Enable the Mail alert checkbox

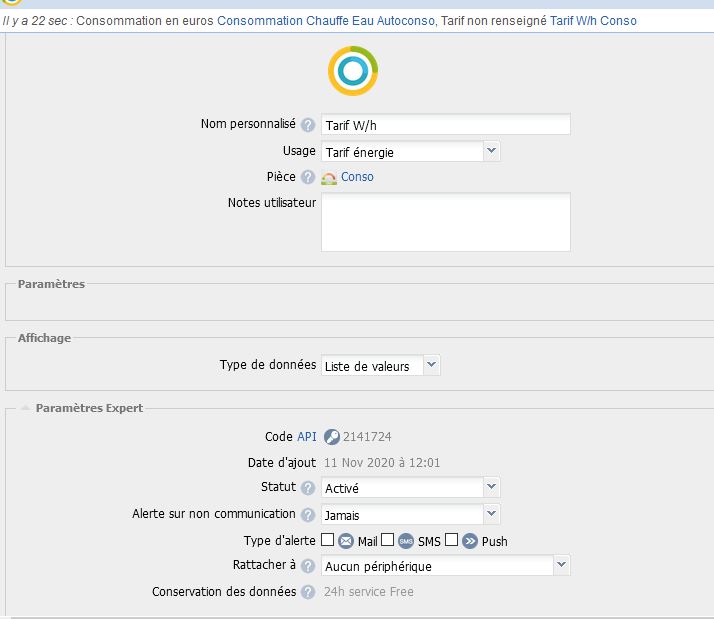pos(328,540)
